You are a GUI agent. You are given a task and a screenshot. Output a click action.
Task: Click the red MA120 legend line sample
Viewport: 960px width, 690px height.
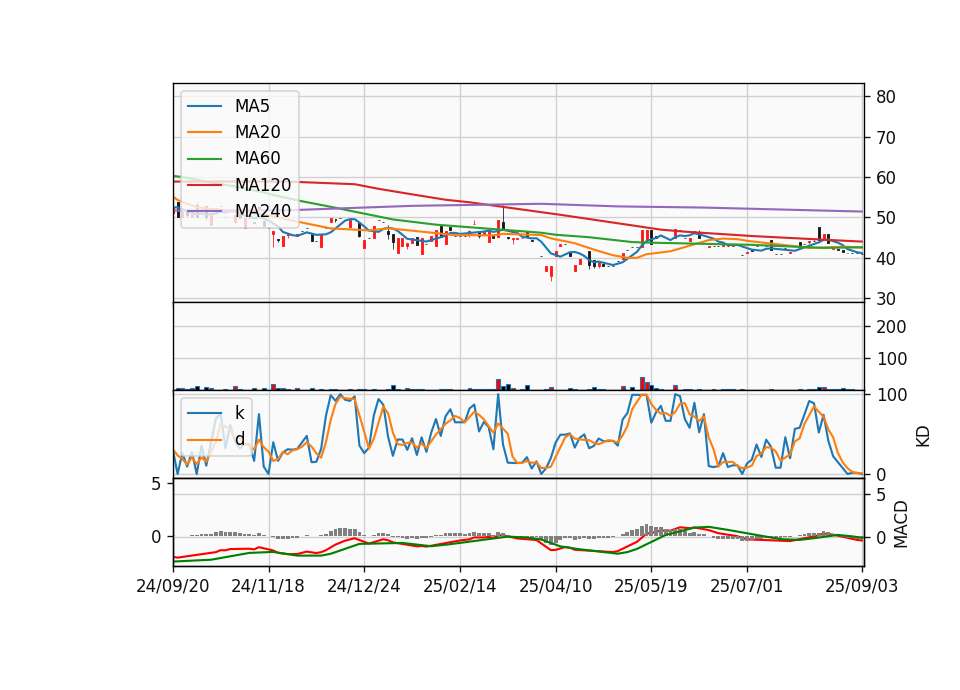coord(204,185)
